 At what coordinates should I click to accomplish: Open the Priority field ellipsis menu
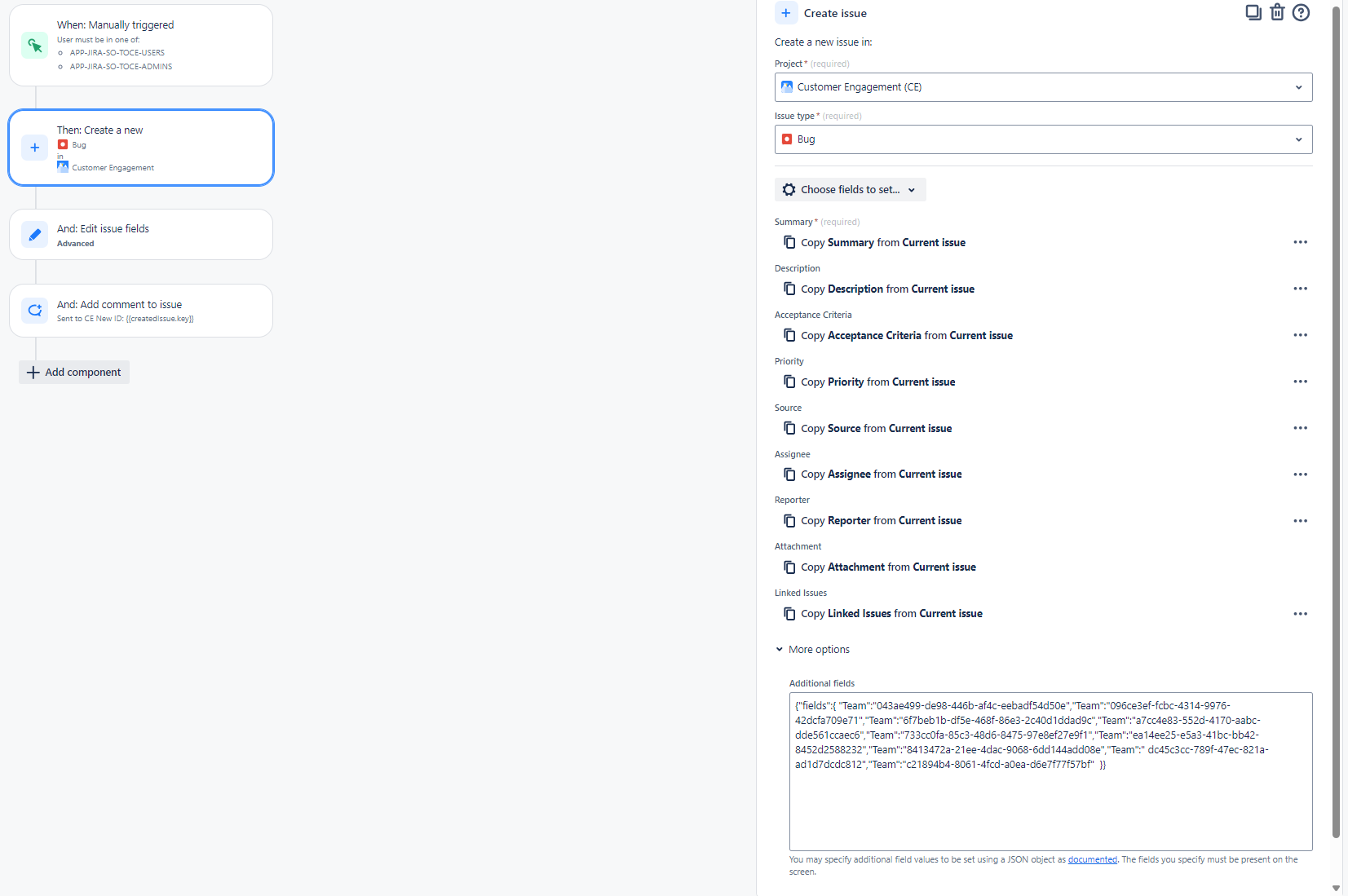(1300, 382)
